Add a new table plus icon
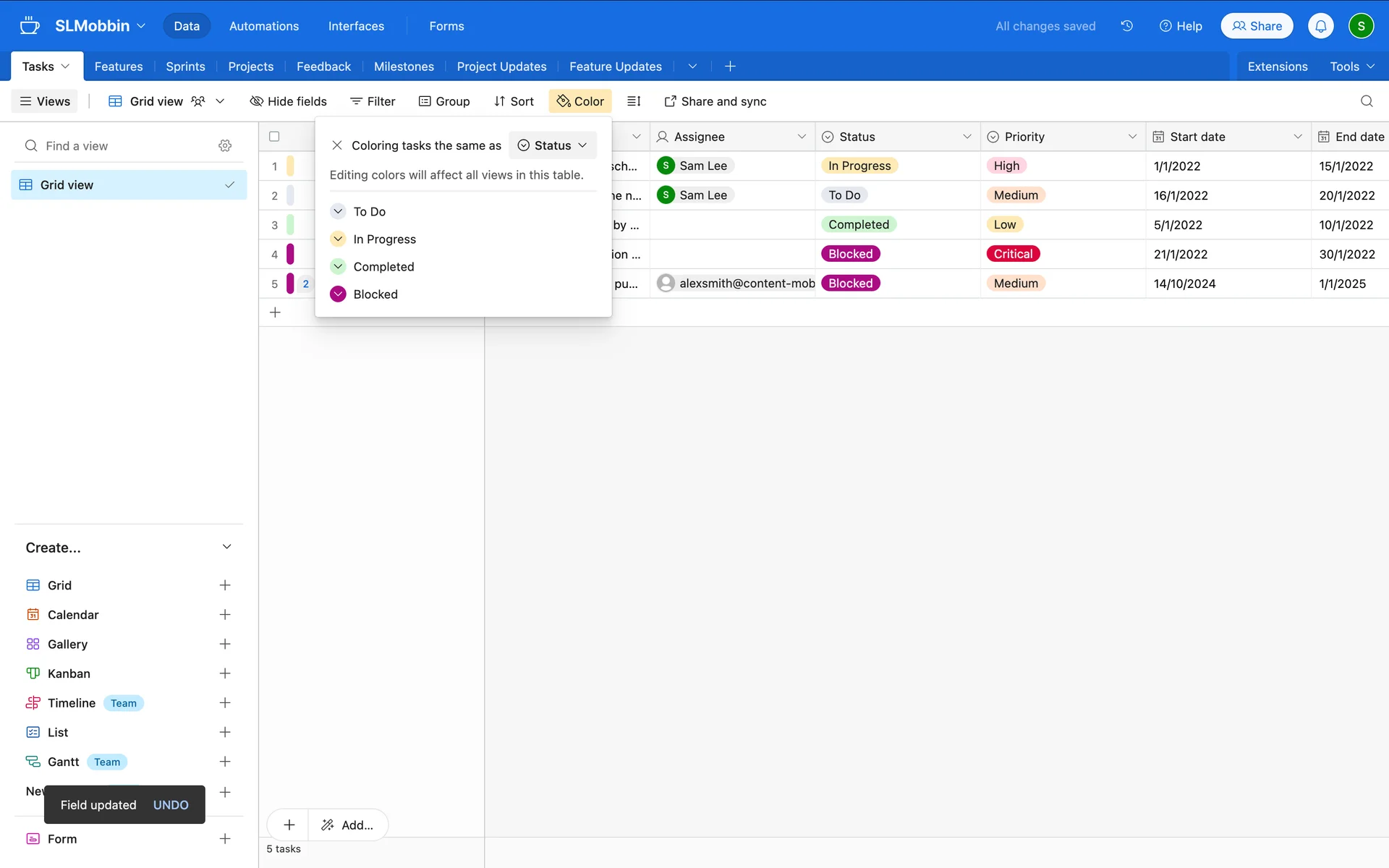 tap(730, 67)
